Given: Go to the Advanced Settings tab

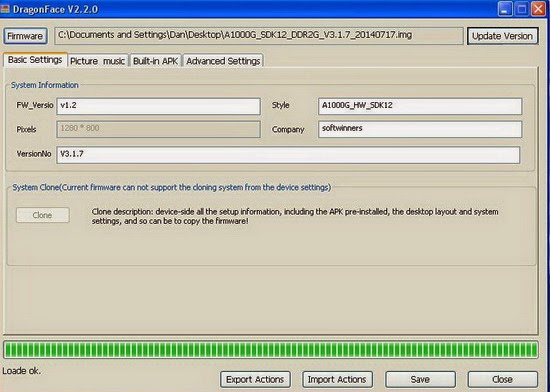Looking at the screenshot, I should pos(223,61).
